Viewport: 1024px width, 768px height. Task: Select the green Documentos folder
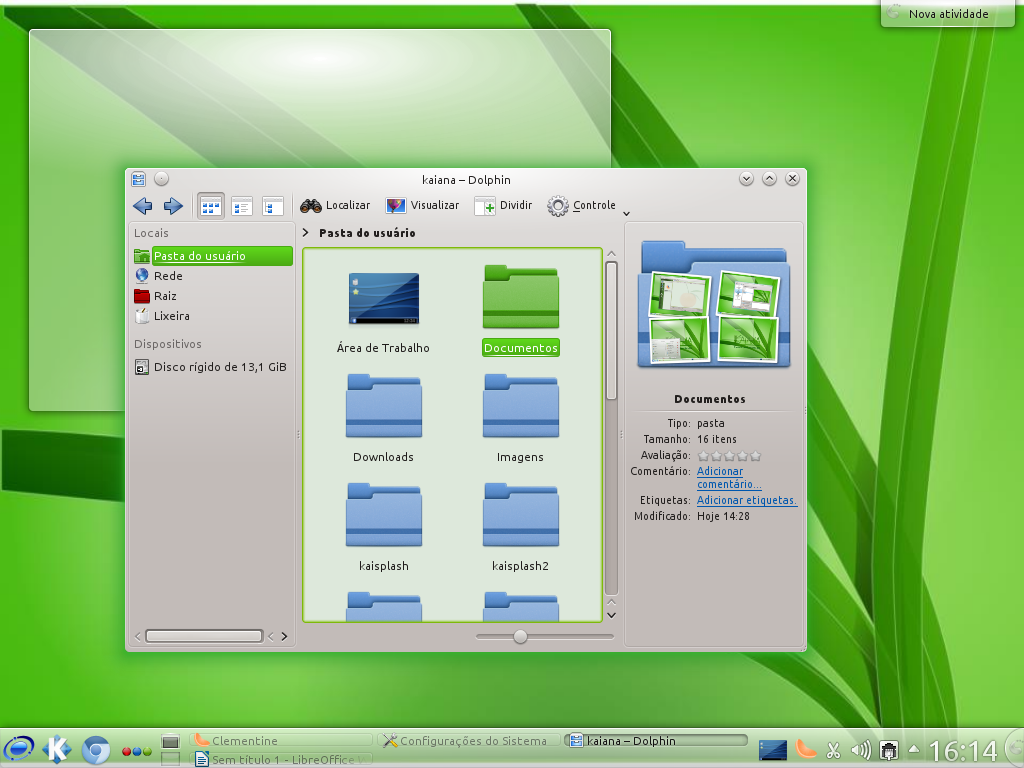(520, 297)
